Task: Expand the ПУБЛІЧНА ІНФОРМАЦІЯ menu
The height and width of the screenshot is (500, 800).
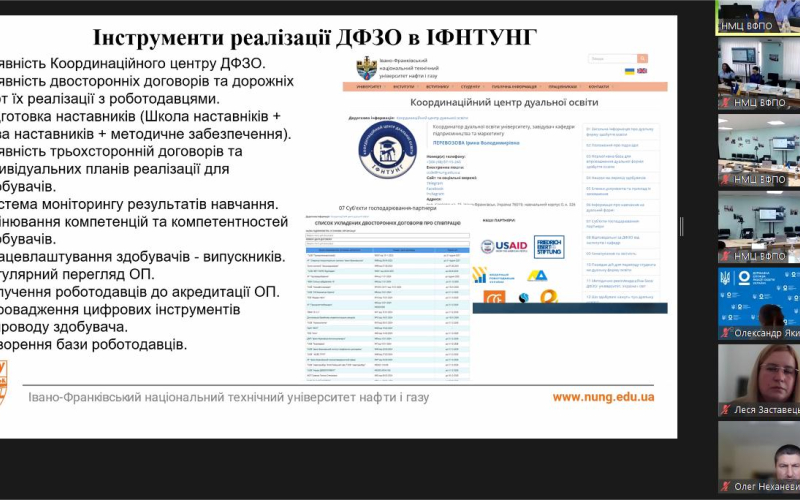Action: 514,87
